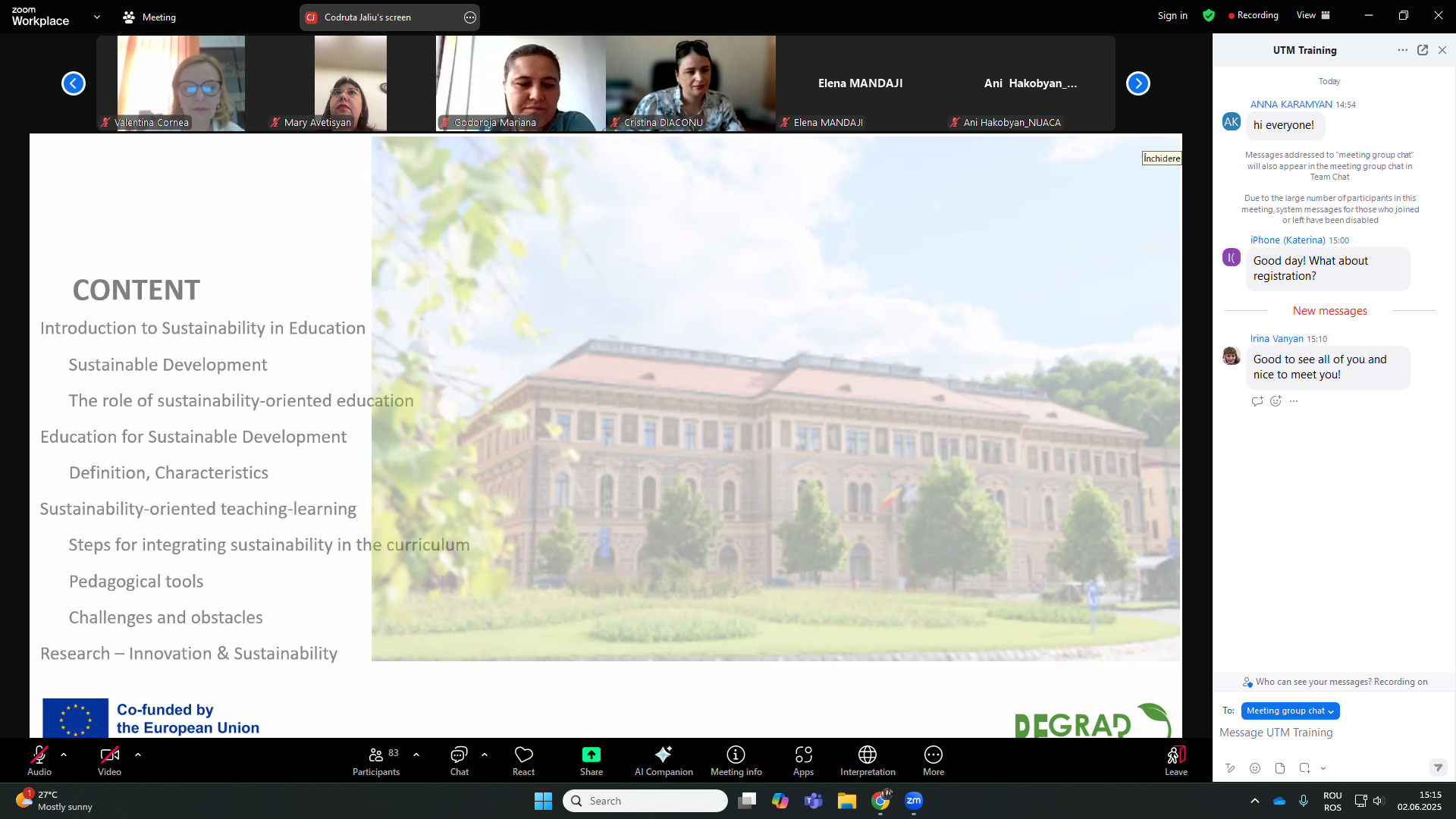Expand the audio options arrow
This screenshot has width=1456, height=819.
(x=64, y=755)
